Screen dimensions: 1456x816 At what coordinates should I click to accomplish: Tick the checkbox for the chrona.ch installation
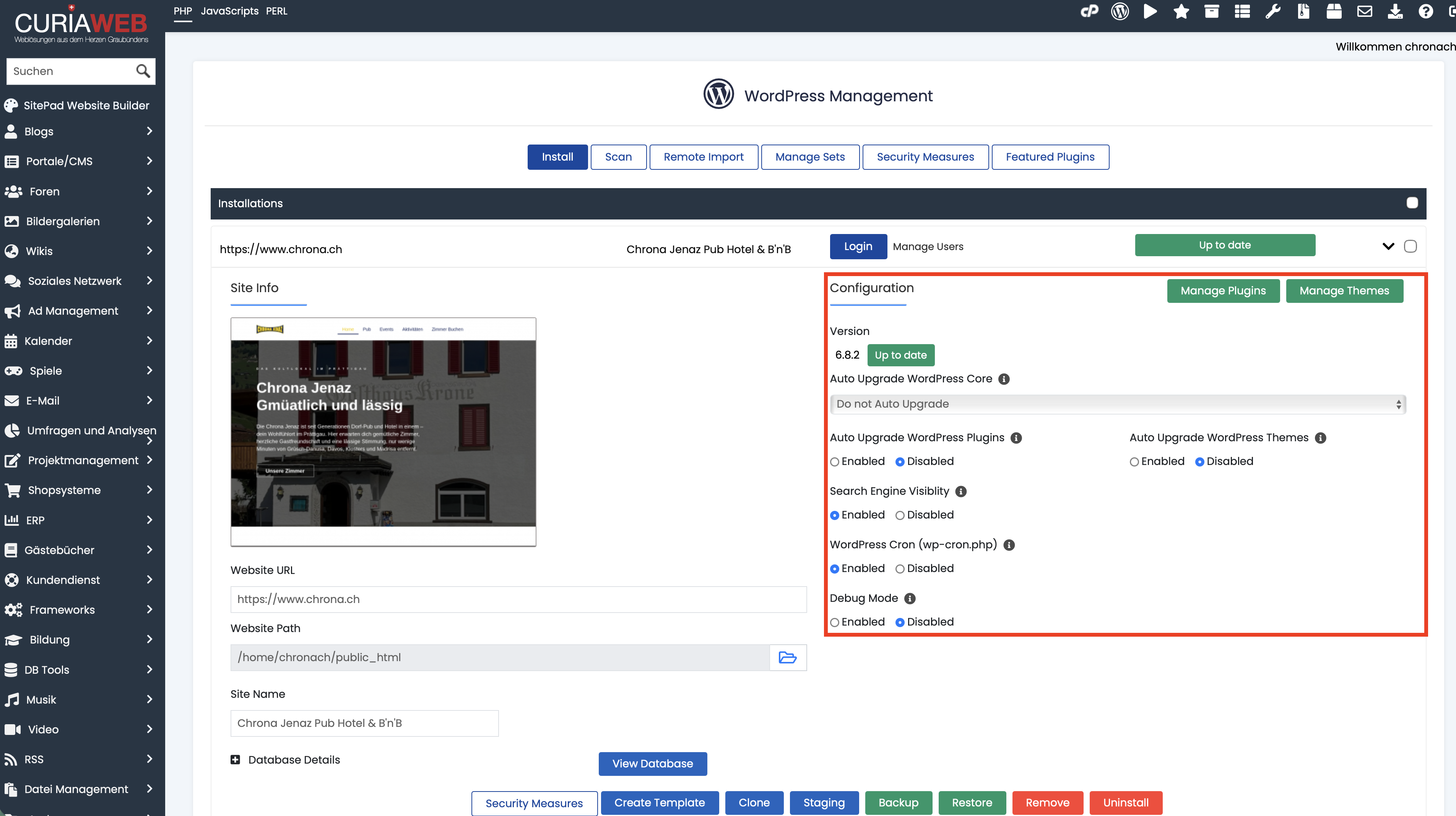[x=1410, y=246]
